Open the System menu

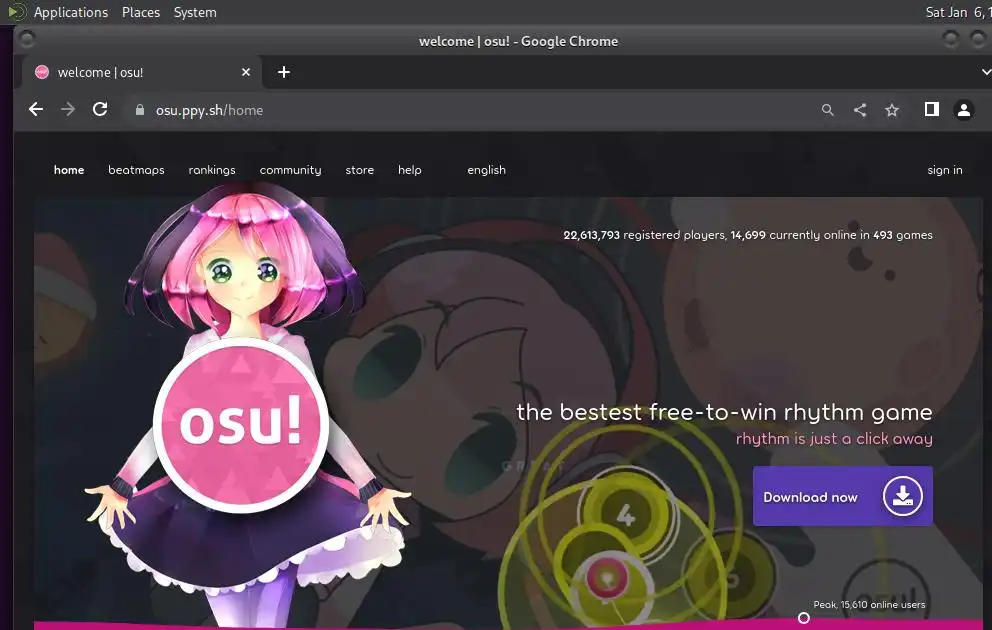[x=195, y=12]
